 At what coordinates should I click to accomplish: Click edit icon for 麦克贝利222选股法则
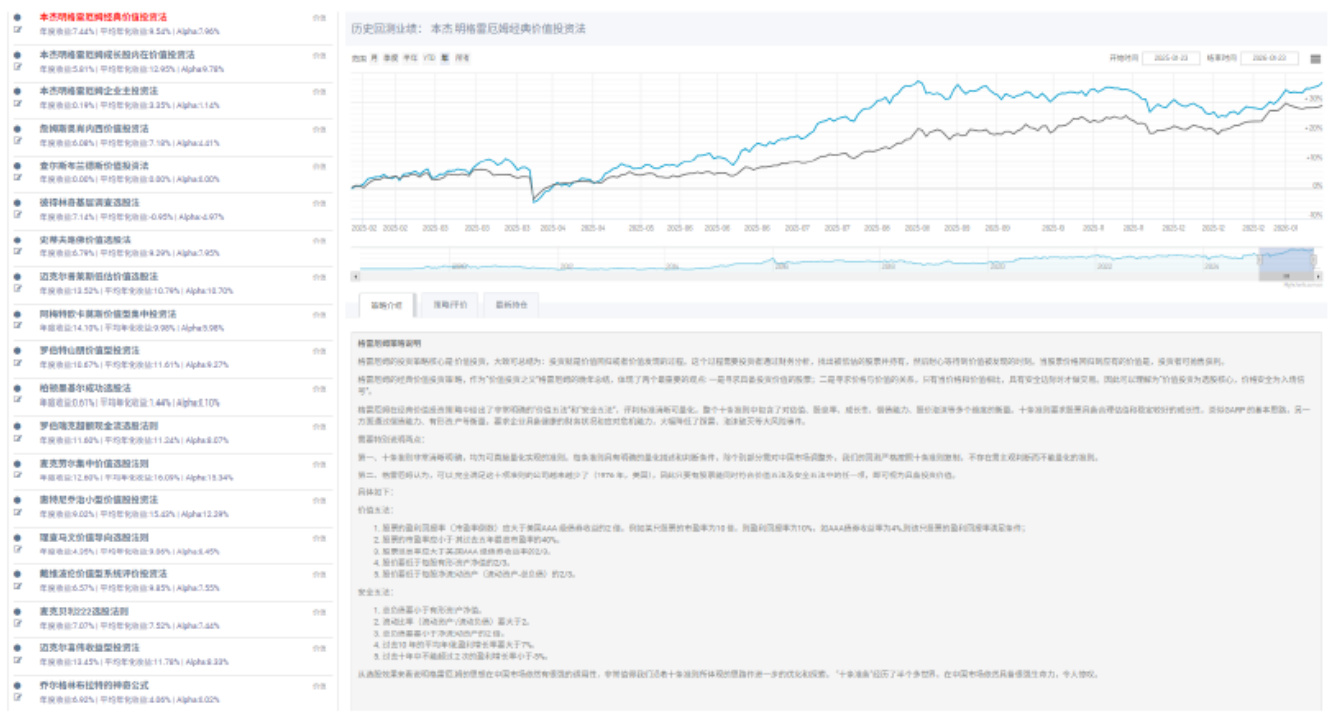tap(17, 623)
